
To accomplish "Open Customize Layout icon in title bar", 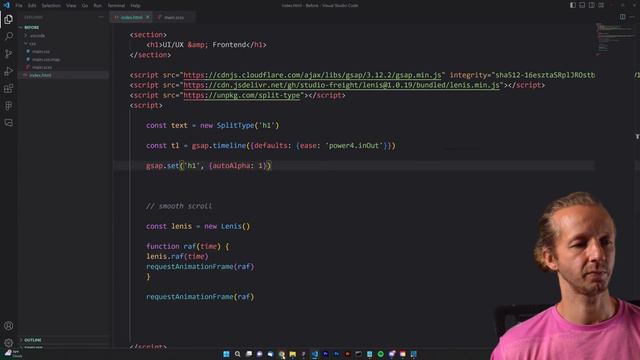I will click(601, 5).
